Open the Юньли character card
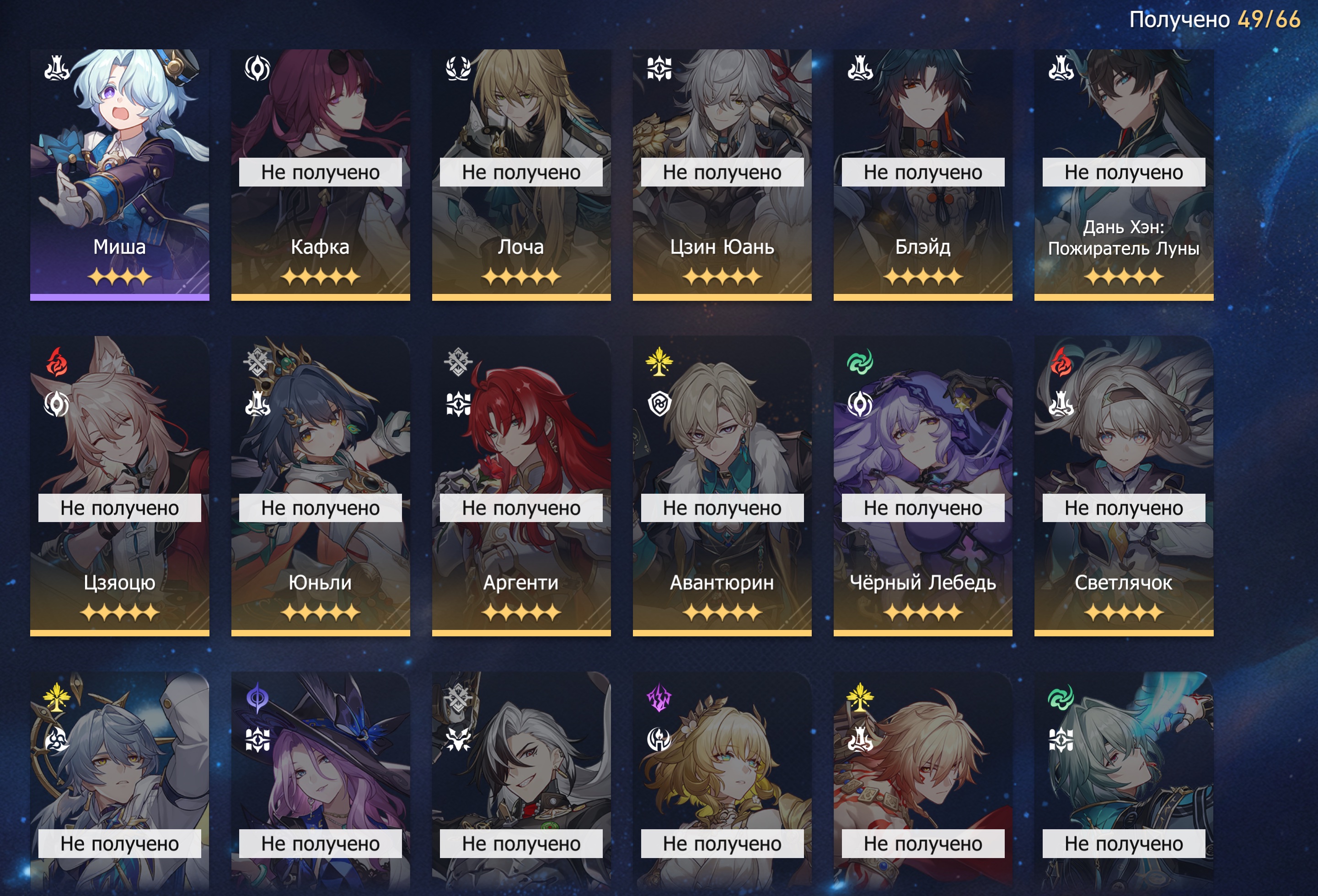1318x896 pixels. point(321,485)
